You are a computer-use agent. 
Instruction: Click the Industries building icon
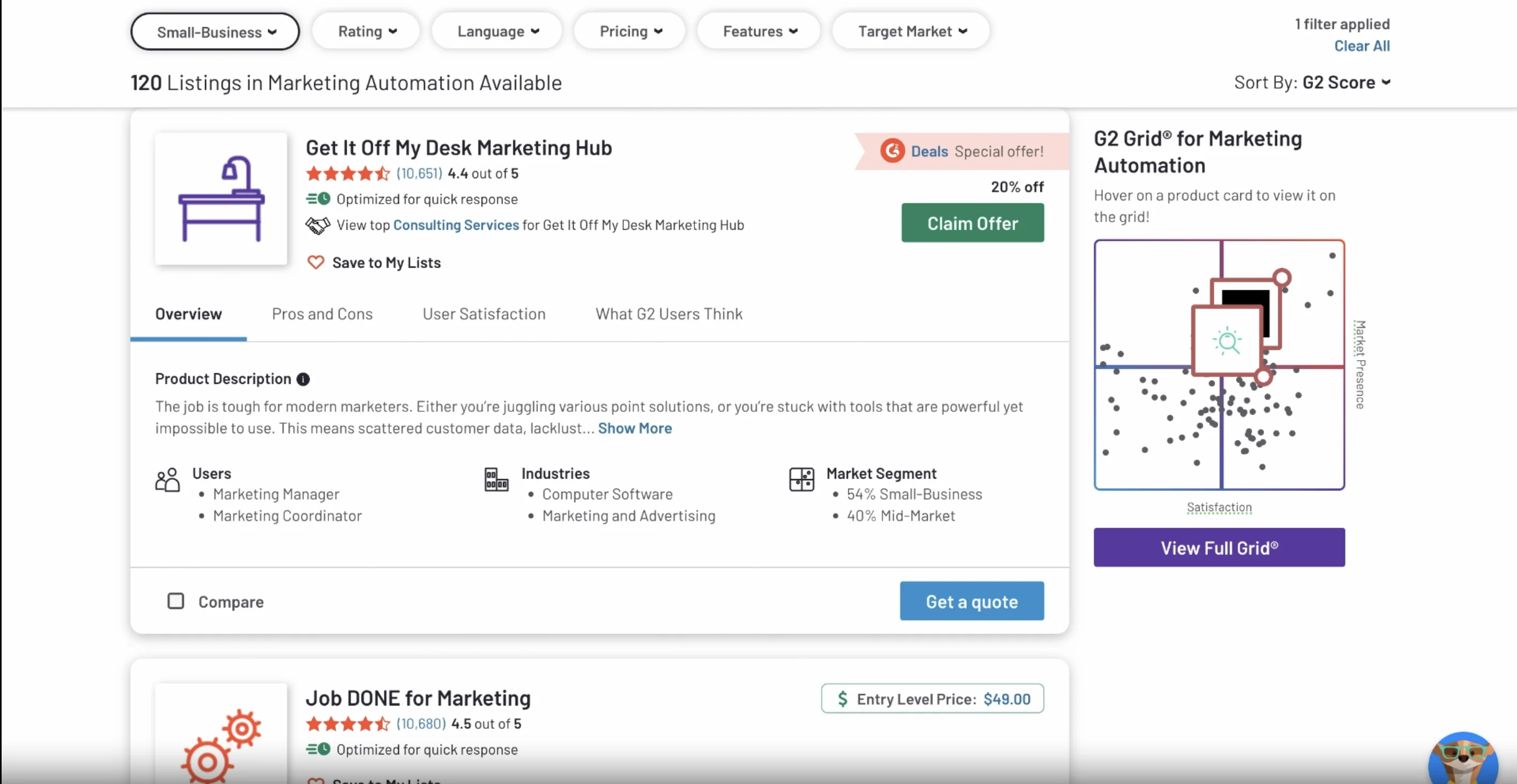(496, 480)
